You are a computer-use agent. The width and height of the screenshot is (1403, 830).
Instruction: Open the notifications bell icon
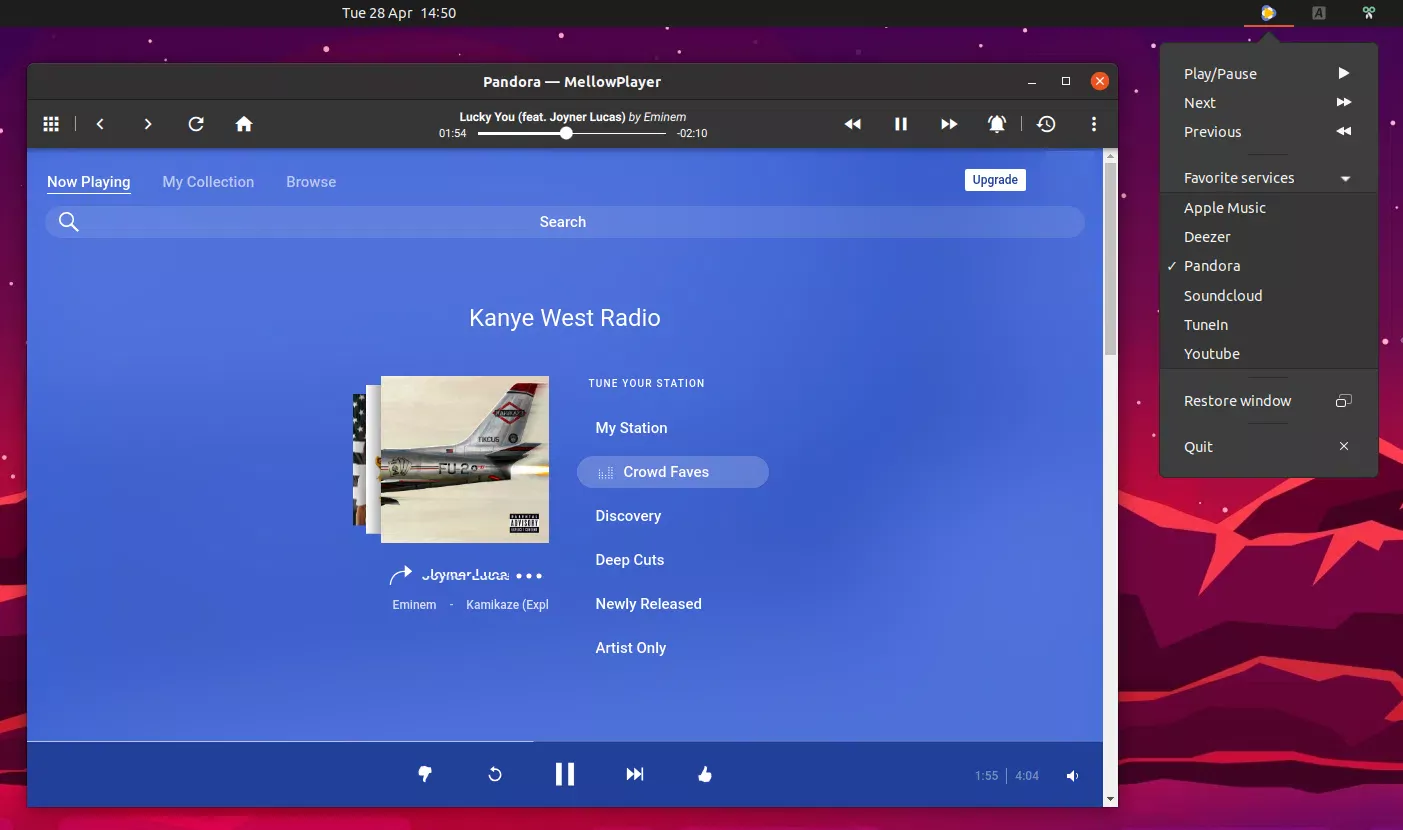(996, 123)
